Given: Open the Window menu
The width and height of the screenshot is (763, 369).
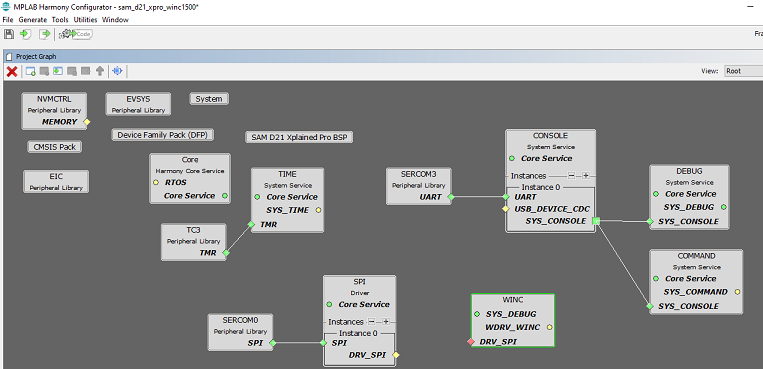Looking at the screenshot, I should pyautogui.click(x=115, y=20).
